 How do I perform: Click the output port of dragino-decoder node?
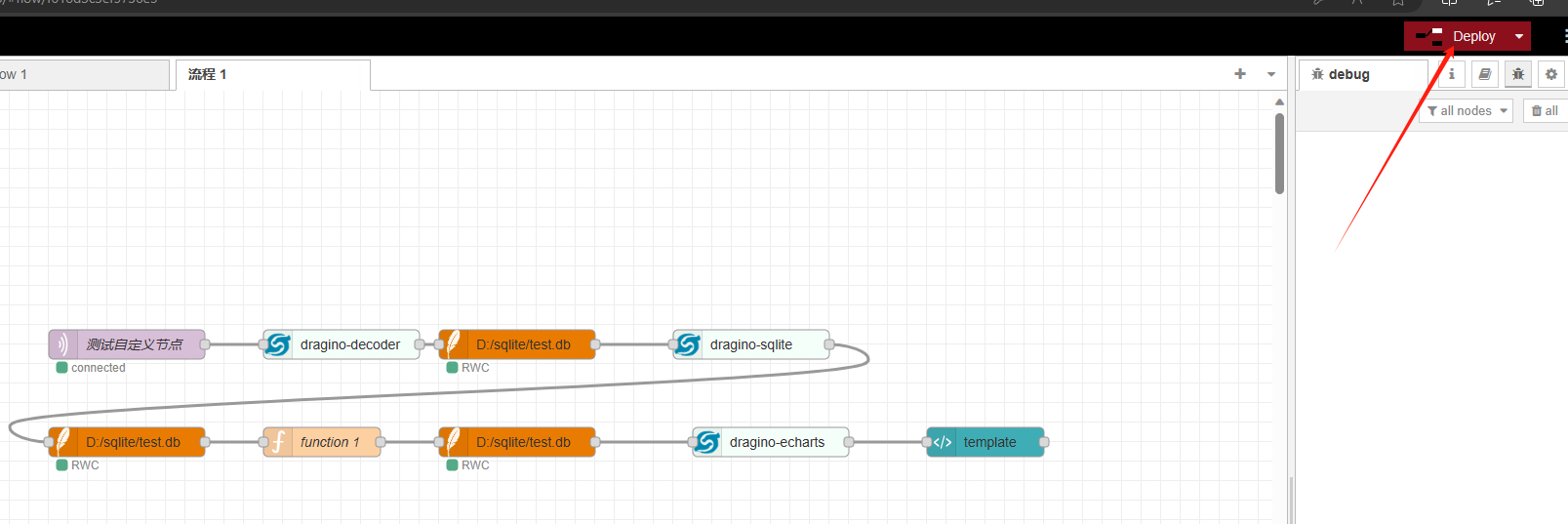(x=420, y=344)
